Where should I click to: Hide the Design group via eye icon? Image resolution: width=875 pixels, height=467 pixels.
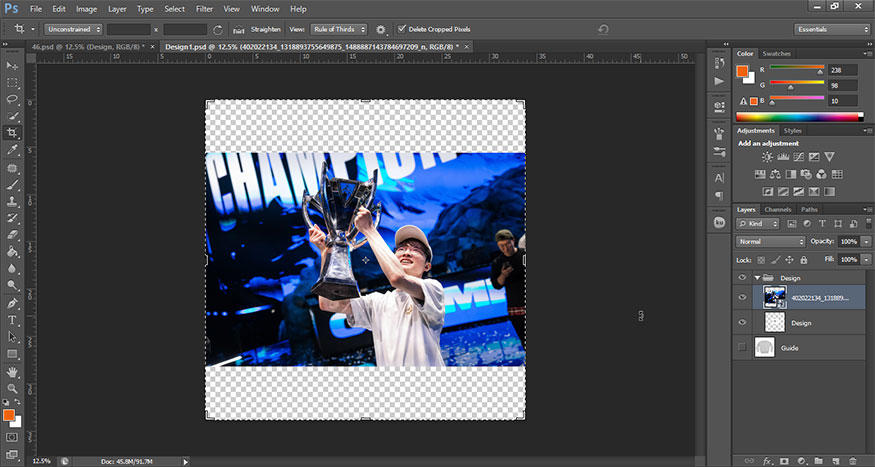pos(742,277)
